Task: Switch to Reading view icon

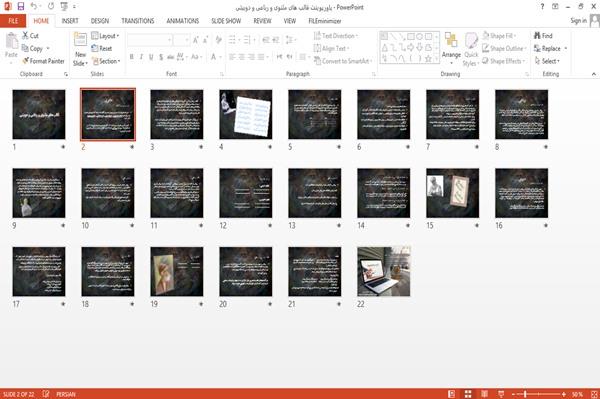Action: click(x=484, y=394)
